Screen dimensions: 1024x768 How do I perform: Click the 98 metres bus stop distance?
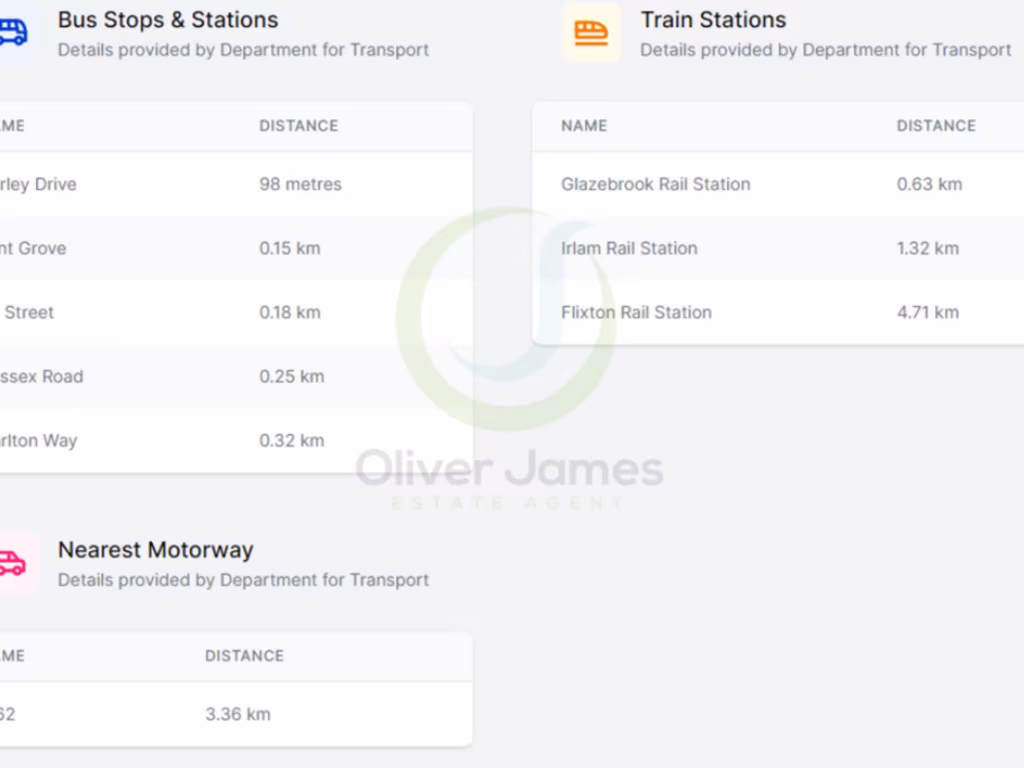pyautogui.click(x=300, y=184)
